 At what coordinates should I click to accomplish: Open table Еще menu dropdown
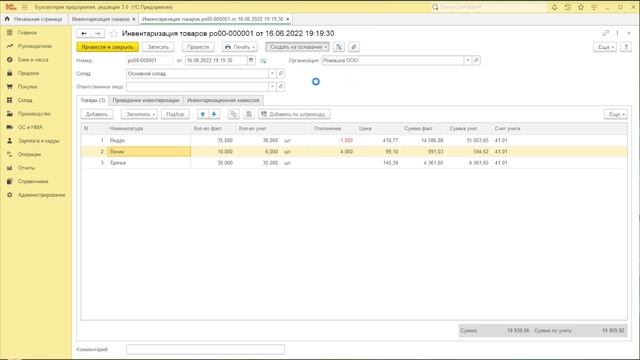(x=616, y=114)
